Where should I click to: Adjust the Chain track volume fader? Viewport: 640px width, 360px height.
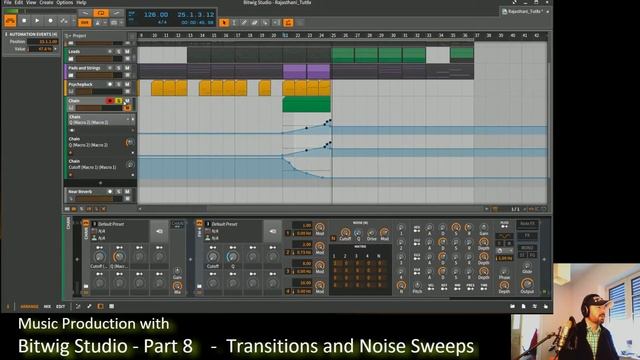99,108
